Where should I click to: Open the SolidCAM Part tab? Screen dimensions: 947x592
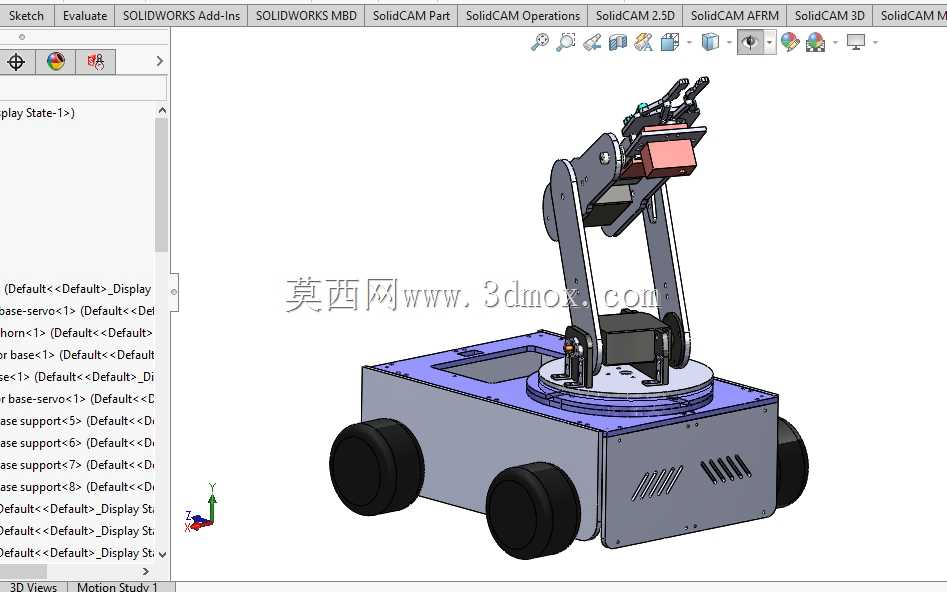click(x=411, y=16)
